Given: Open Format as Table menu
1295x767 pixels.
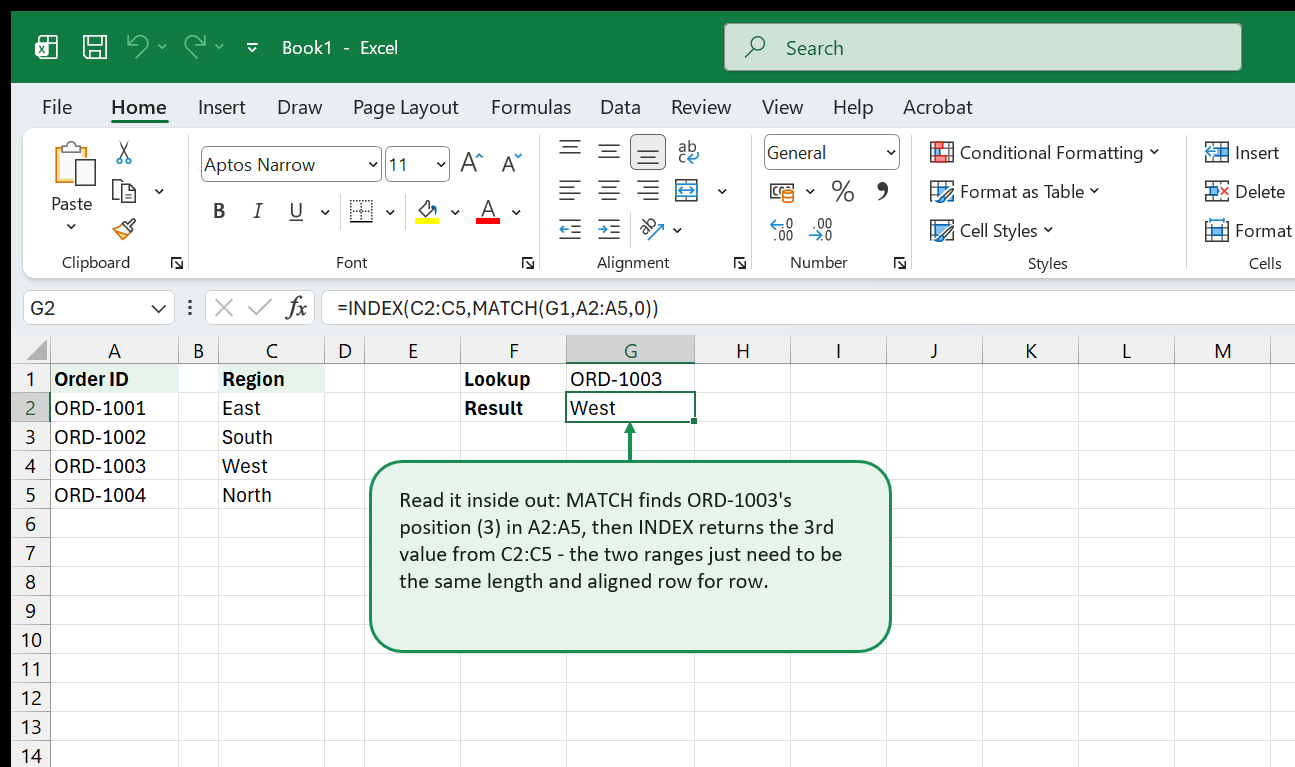Looking at the screenshot, I should click(1014, 191).
